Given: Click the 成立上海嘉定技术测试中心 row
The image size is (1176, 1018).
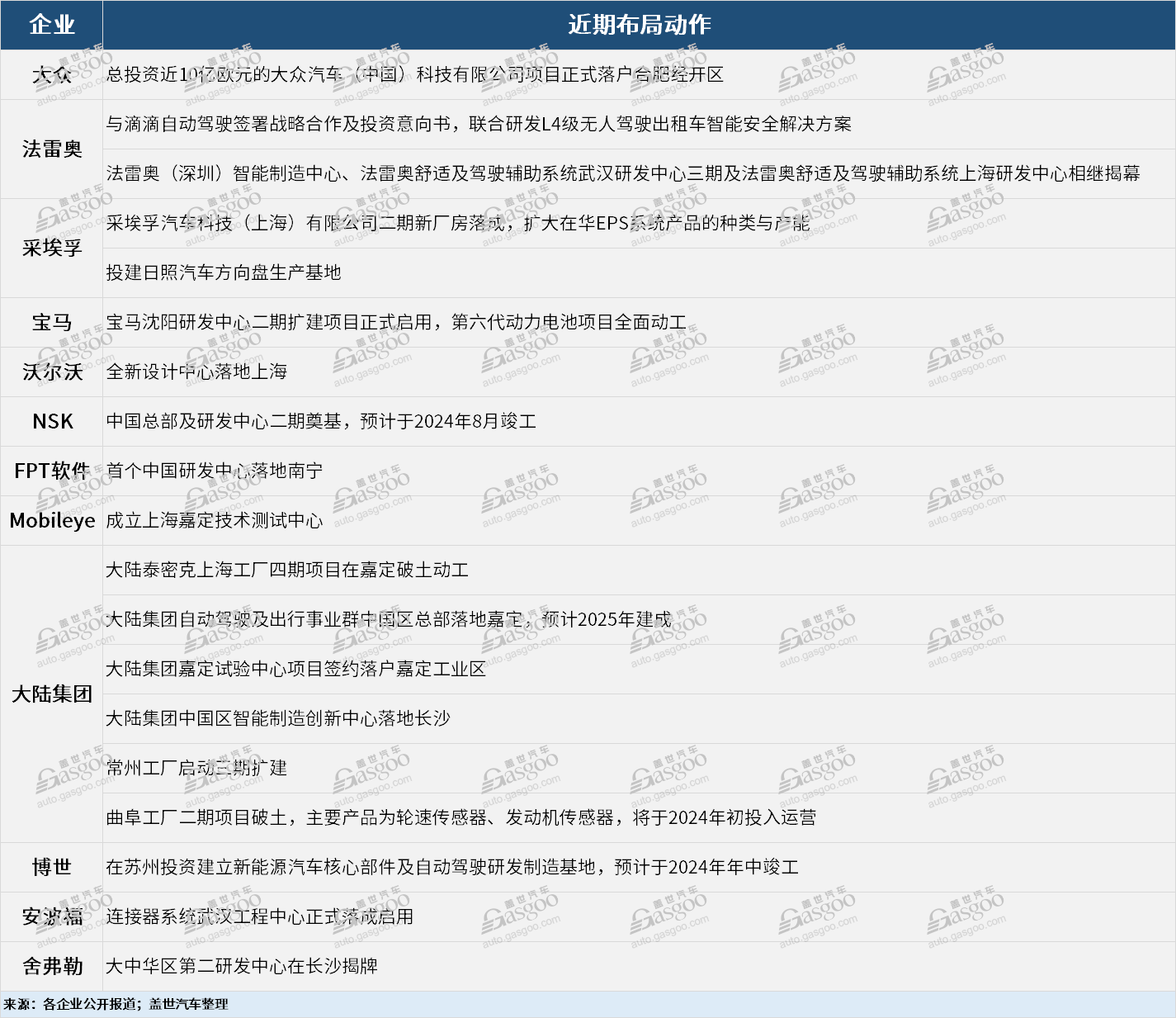Looking at the screenshot, I should [639, 521].
